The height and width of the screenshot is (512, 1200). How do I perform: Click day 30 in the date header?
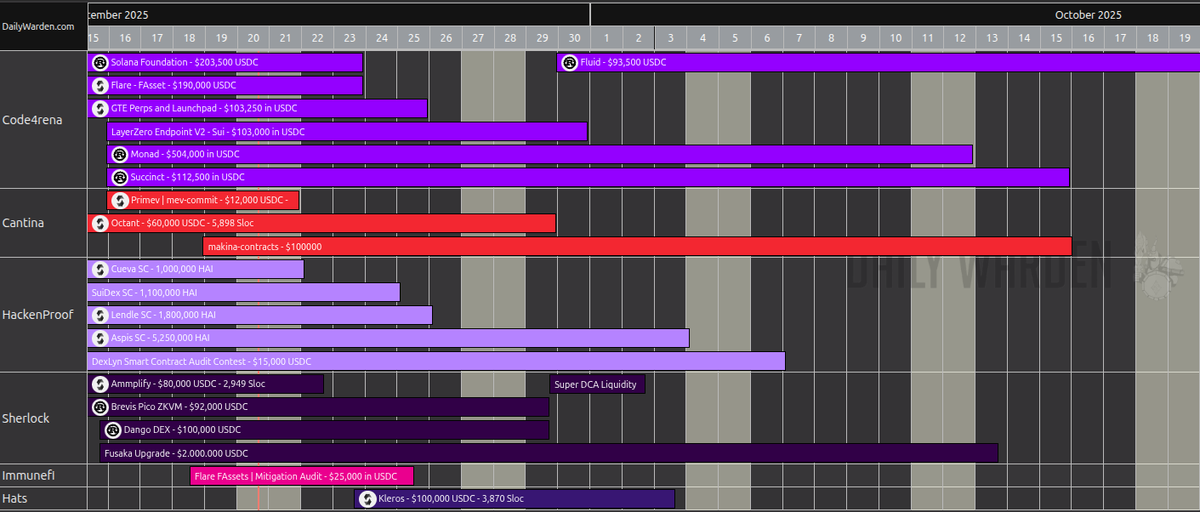click(x=574, y=38)
